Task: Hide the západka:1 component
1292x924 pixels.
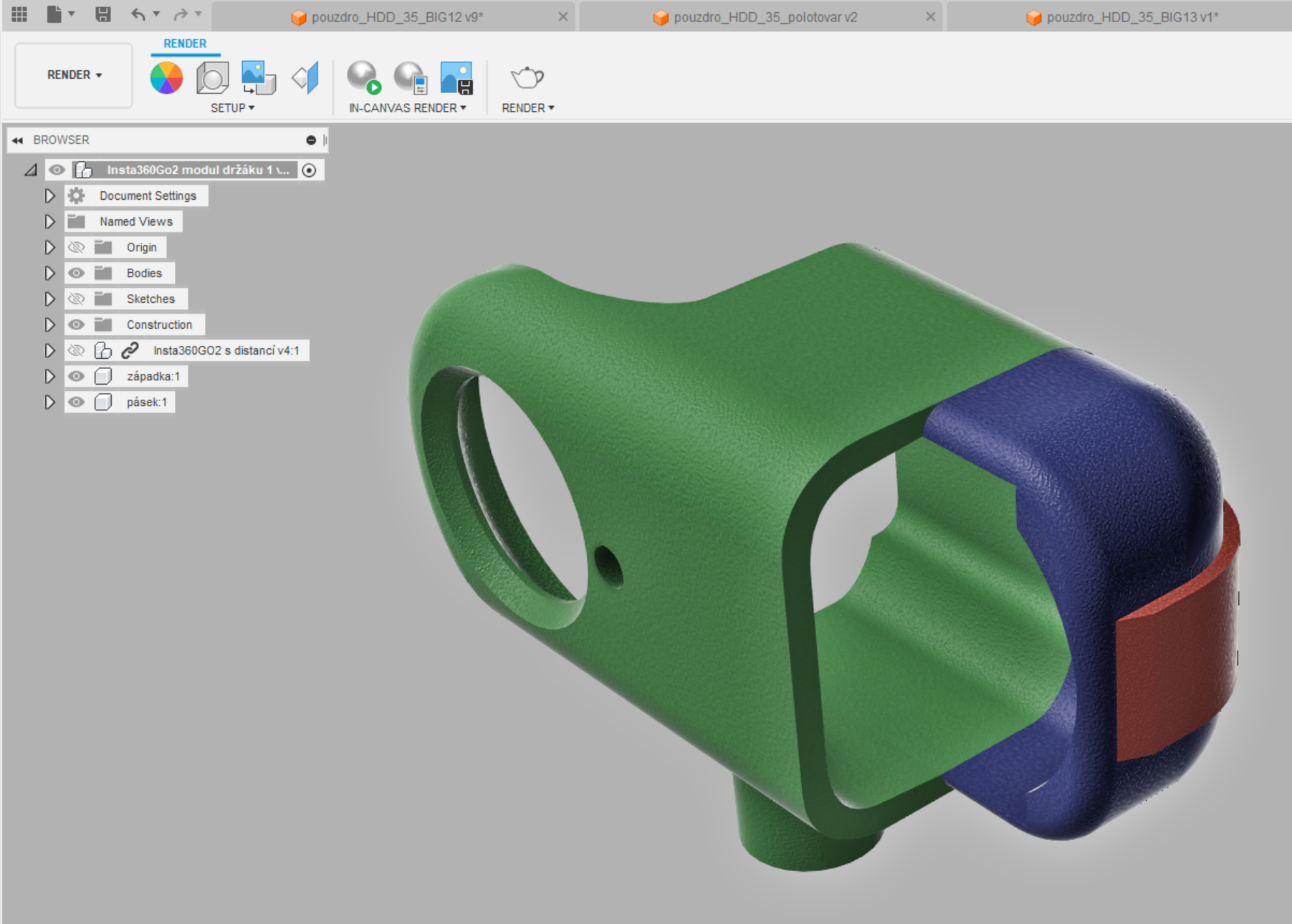Action: pos(76,376)
